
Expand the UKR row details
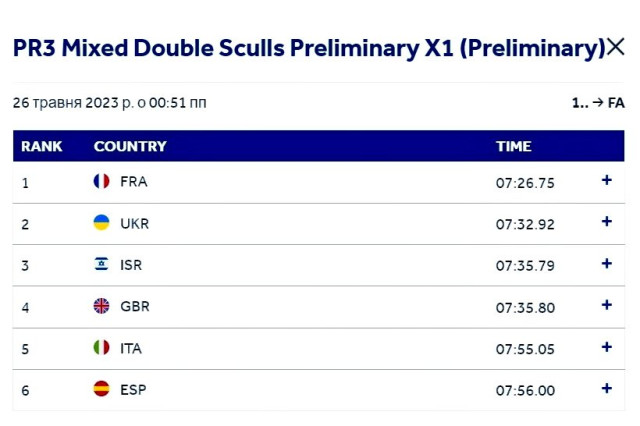(606, 222)
